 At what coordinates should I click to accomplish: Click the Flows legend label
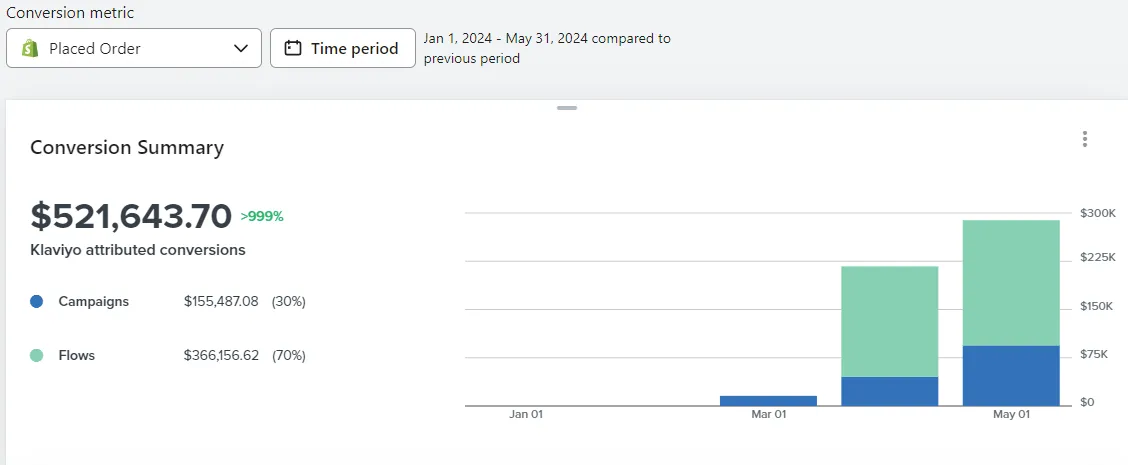point(77,355)
